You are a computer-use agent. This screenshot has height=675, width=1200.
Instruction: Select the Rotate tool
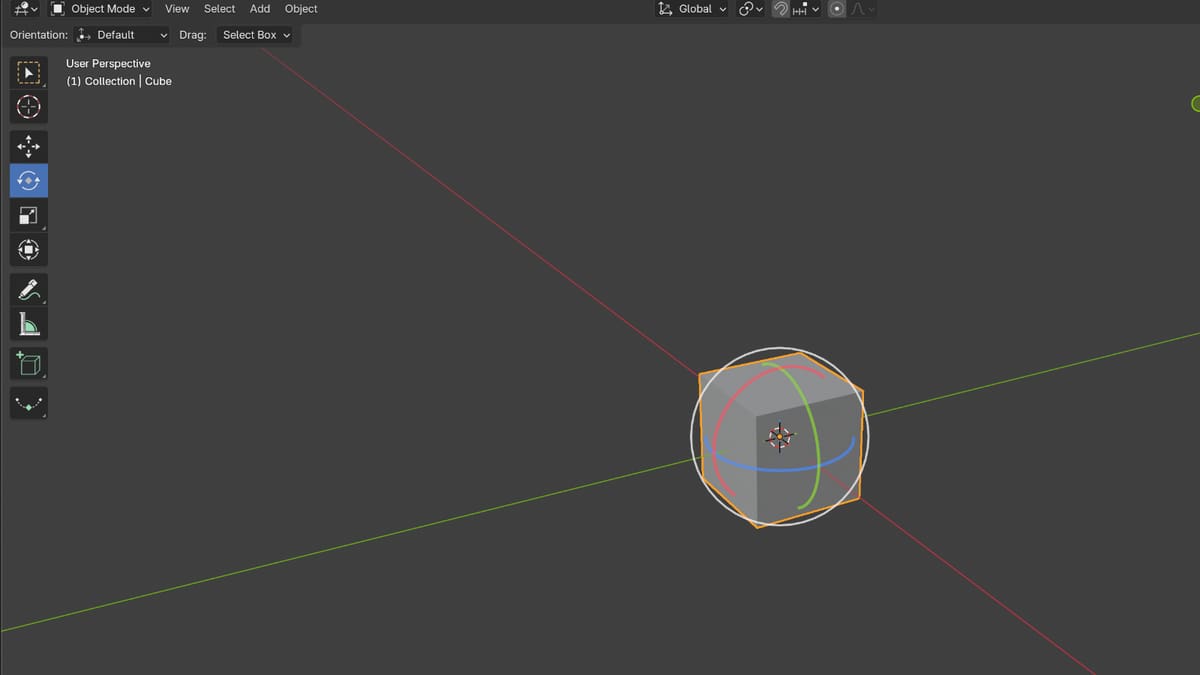[x=29, y=181]
